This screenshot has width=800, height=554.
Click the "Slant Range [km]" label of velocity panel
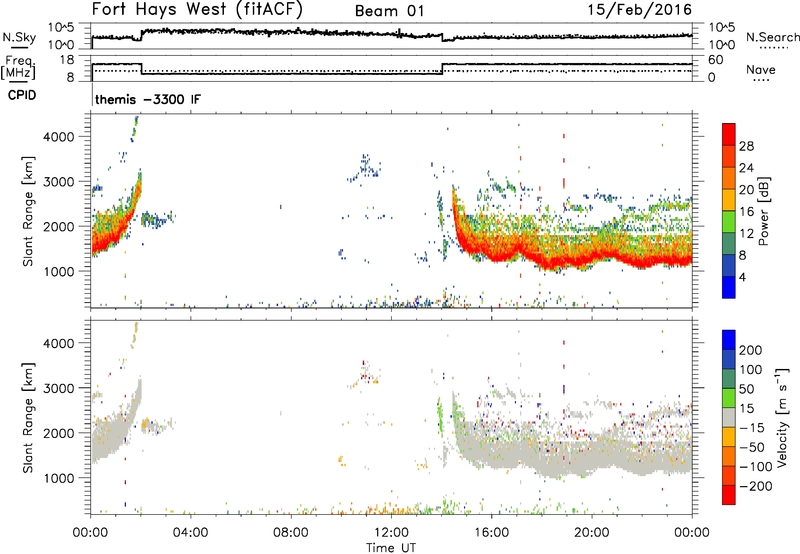[28, 418]
